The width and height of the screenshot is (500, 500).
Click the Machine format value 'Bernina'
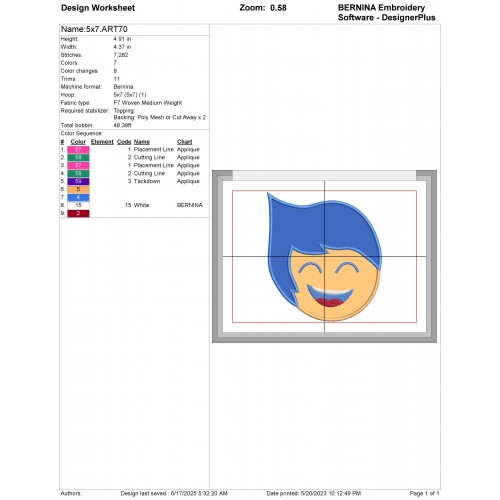(123, 87)
